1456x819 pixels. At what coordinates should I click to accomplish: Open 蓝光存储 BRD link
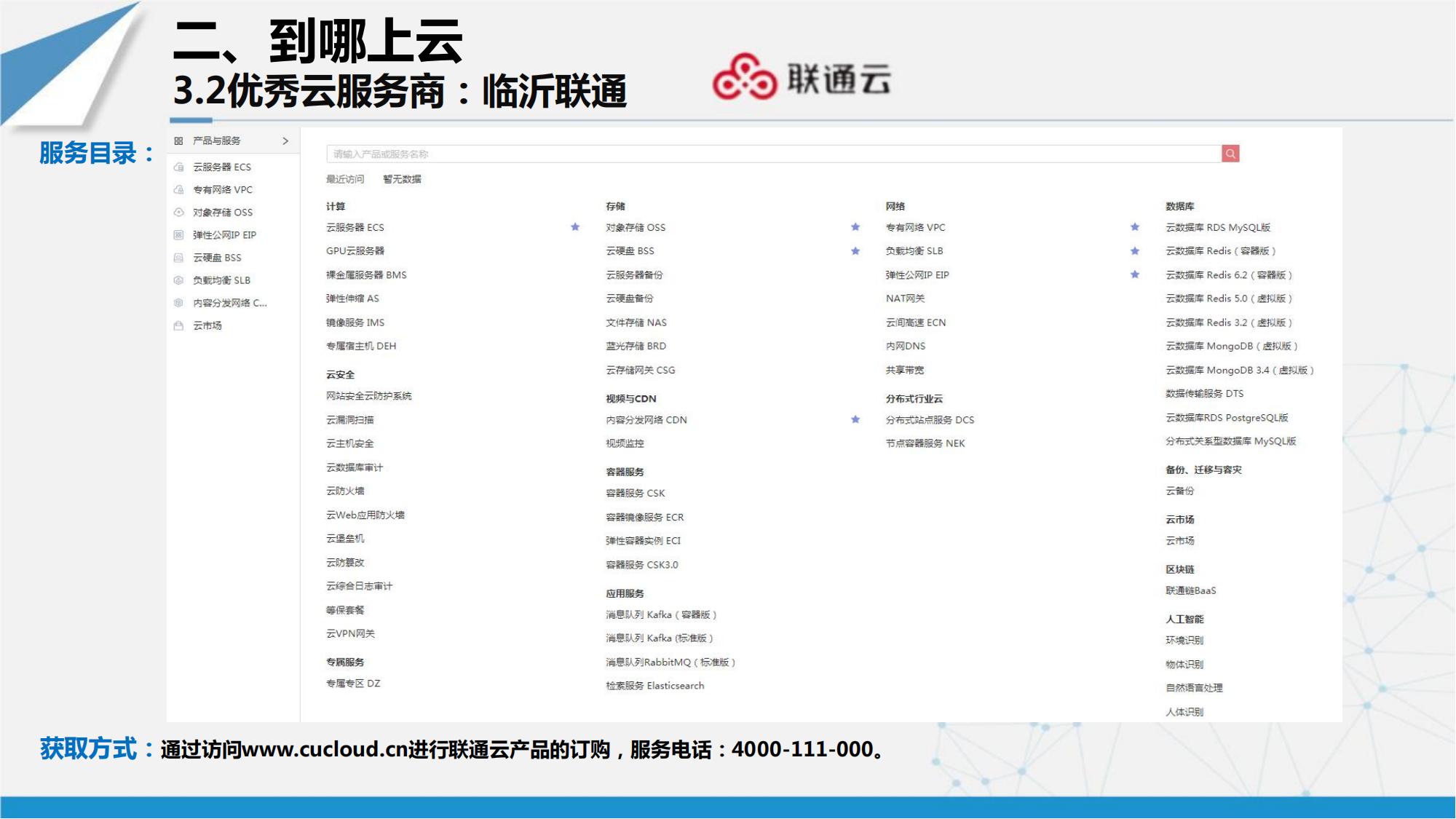[x=636, y=346]
